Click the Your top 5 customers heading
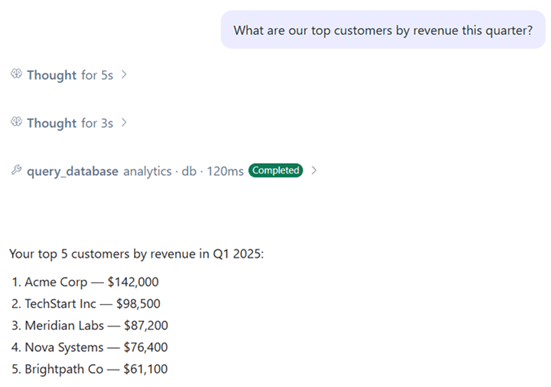551x387 pixels. tap(136, 254)
